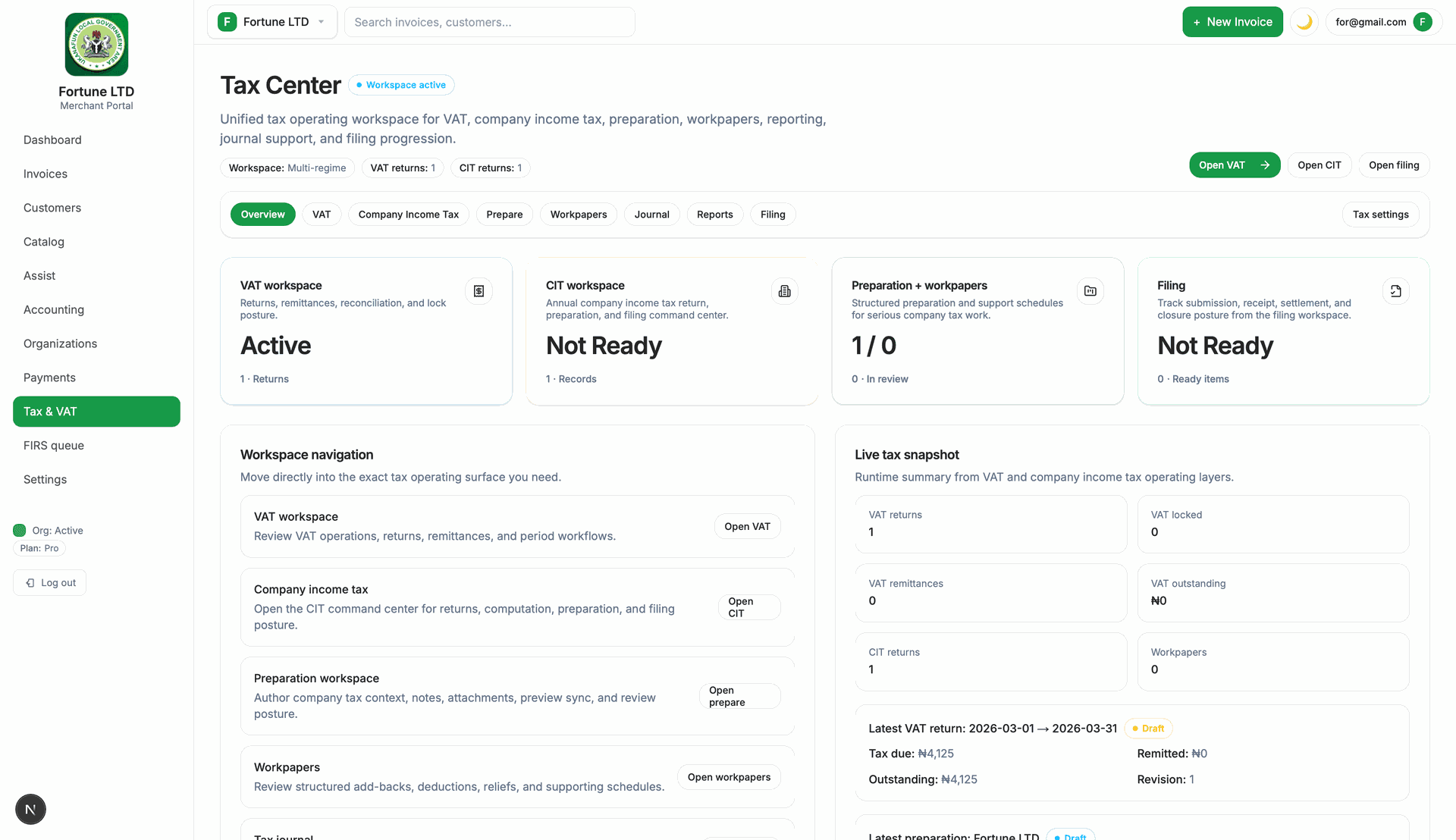
Task: Select Tax & VAT in sidebar
Action: click(96, 412)
